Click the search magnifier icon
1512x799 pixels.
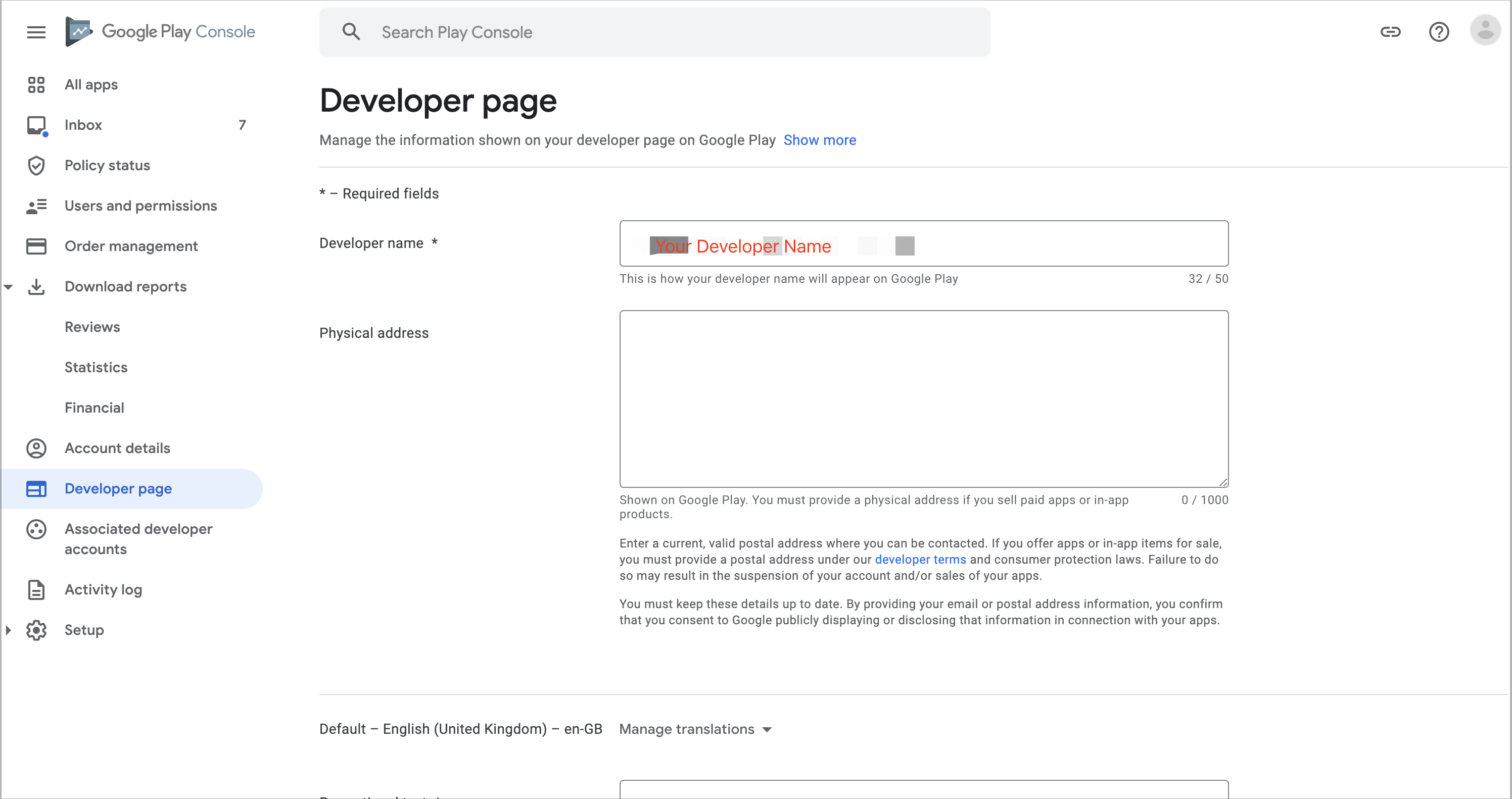pyautogui.click(x=351, y=32)
